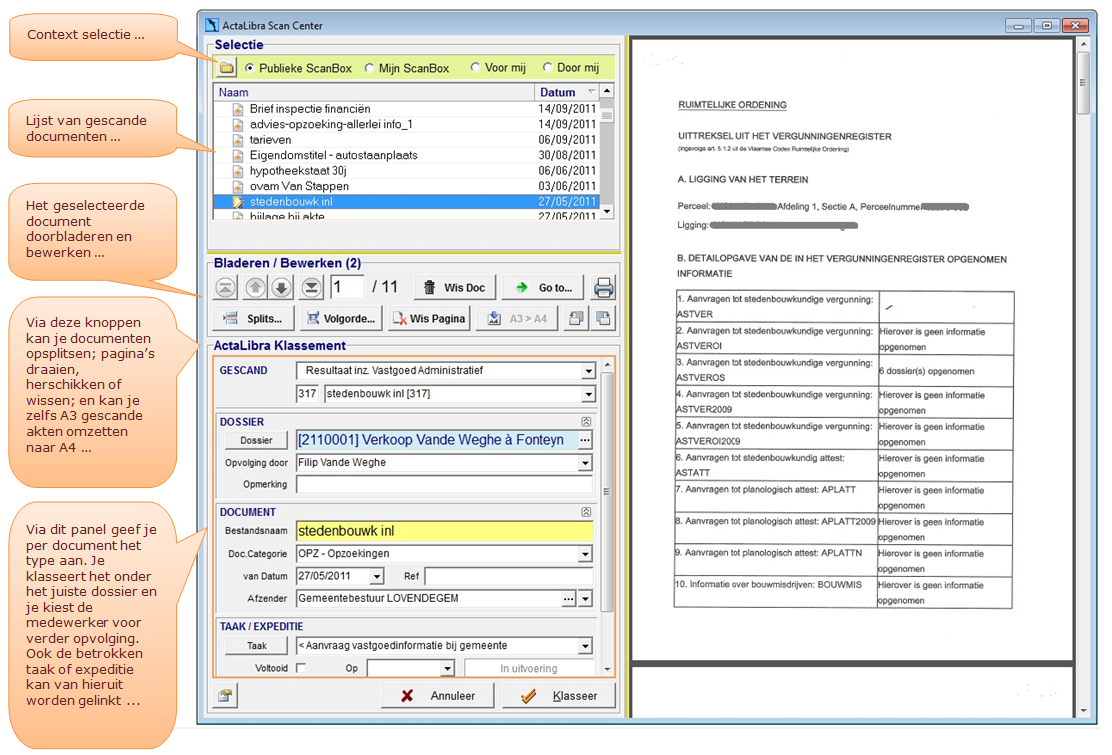
Task: Sort list by Datum column
Action: [x=567, y=92]
